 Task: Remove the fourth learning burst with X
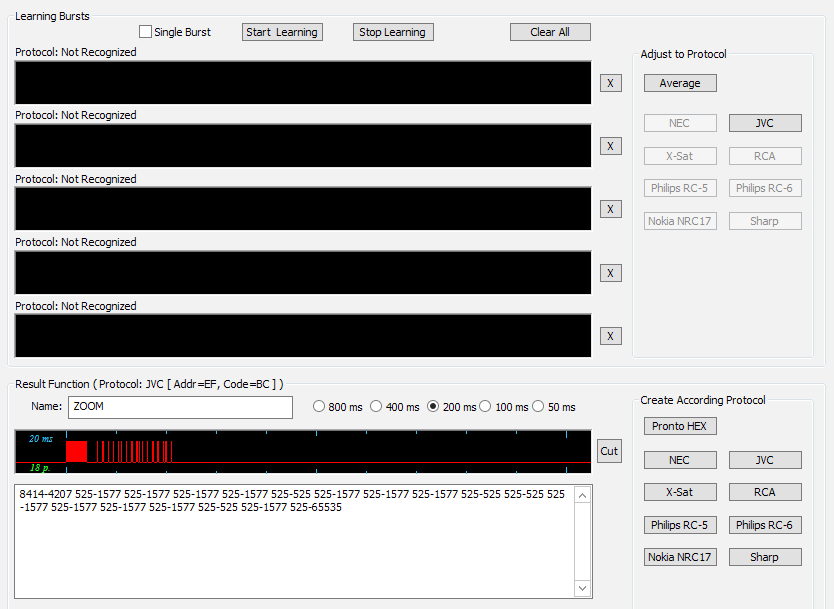pos(611,273)
